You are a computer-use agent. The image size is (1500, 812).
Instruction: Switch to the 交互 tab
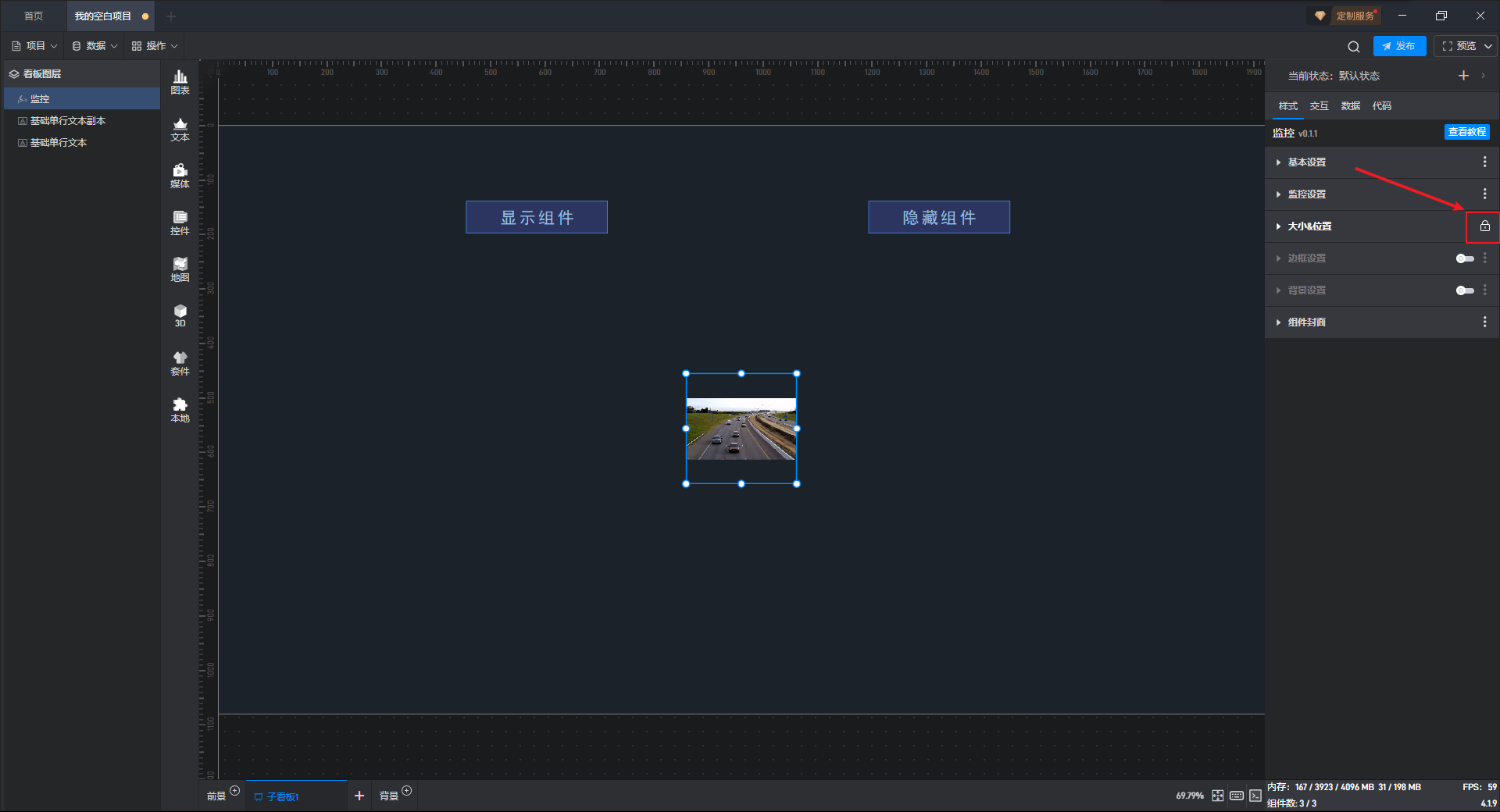pos(1319,106)
